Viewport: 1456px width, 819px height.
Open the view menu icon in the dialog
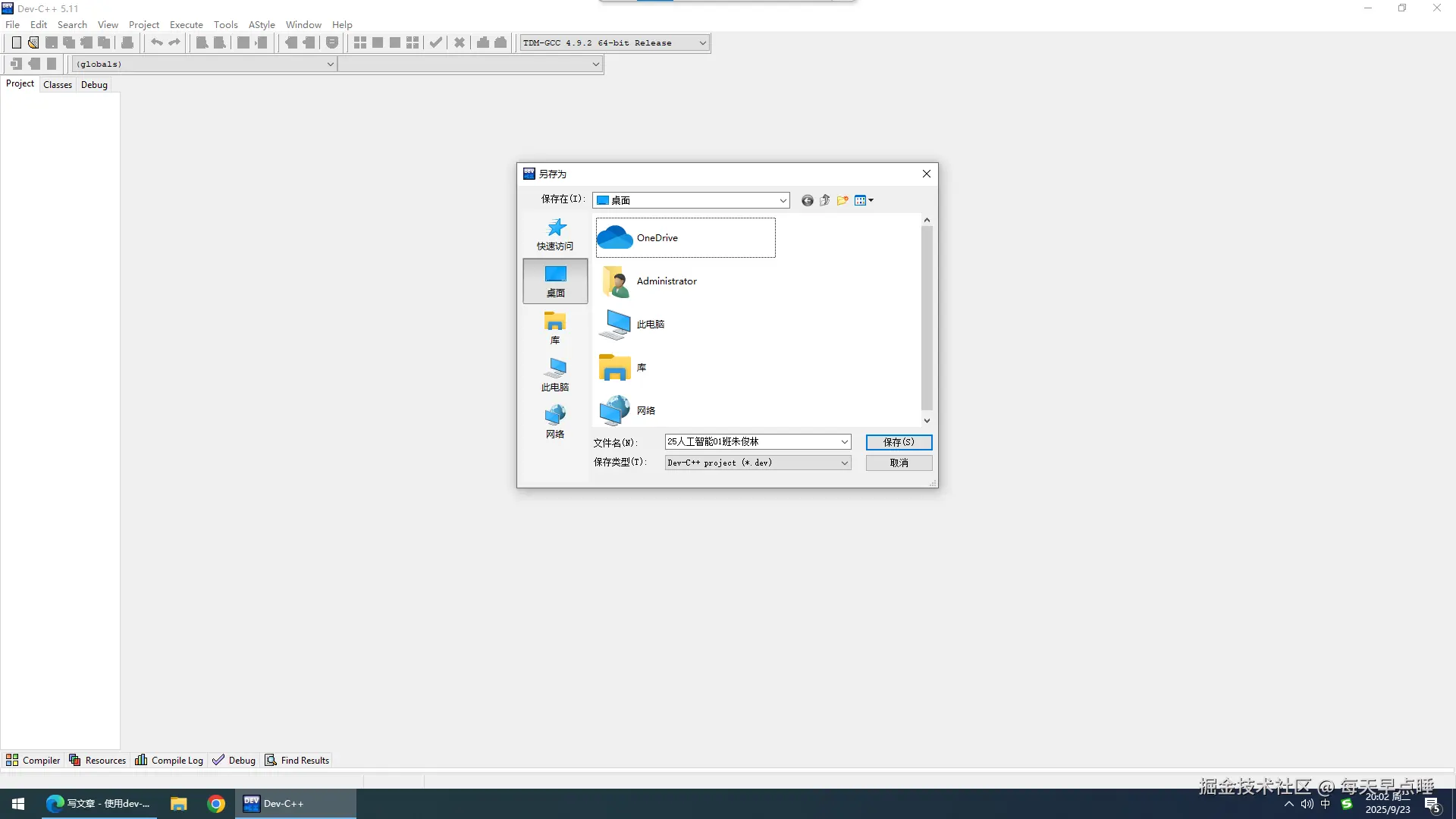click(x=863, y=200)
